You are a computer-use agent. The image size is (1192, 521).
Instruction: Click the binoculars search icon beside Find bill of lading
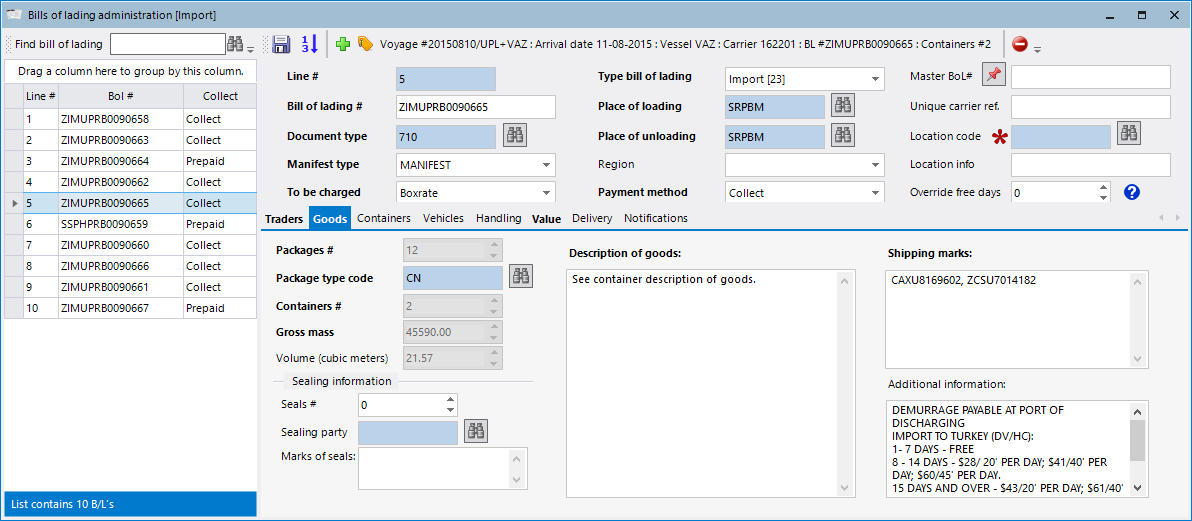(x=235, y=44)
